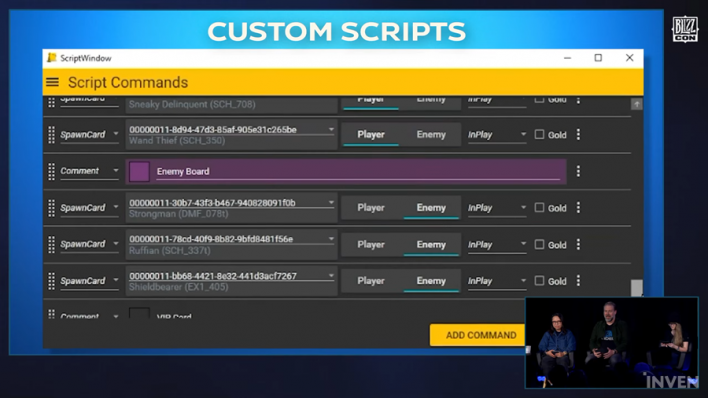Select Player side for Strongman row
Screen dimensions: 708x398
(x=371, y=208)
